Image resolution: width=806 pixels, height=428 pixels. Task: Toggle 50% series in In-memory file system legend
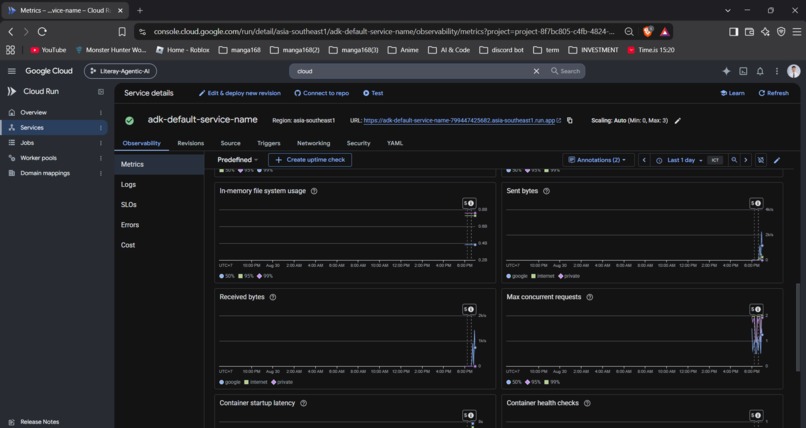coord(227,276)
